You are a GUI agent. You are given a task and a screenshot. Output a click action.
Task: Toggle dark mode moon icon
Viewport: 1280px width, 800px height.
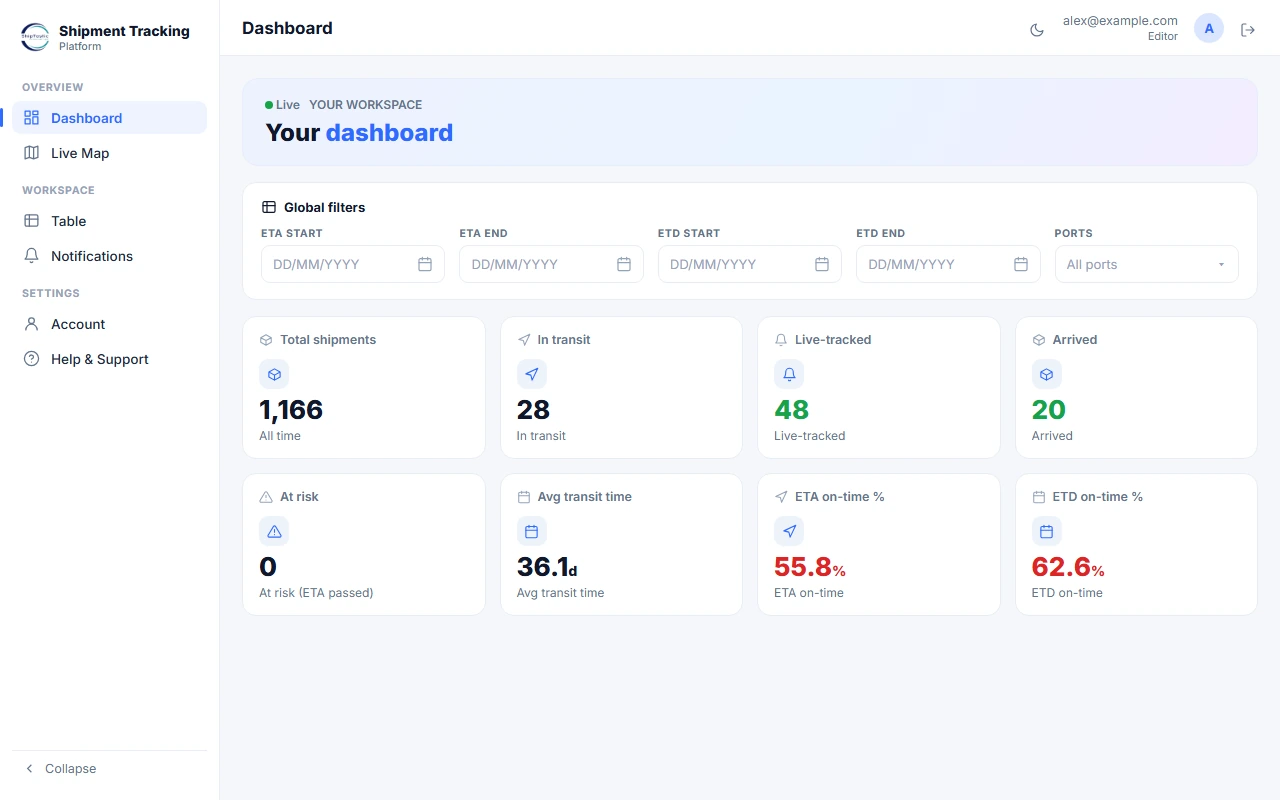pyautogui.click(x=1037, y=30)
